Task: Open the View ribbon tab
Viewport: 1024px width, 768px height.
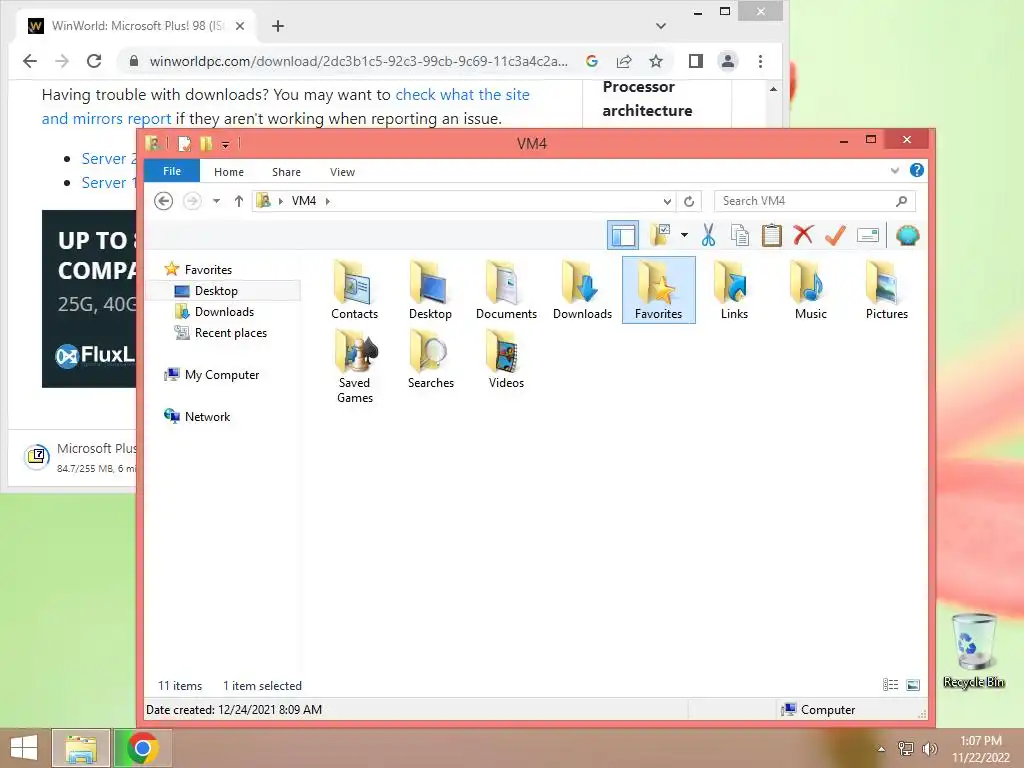Action: (342, 172)
